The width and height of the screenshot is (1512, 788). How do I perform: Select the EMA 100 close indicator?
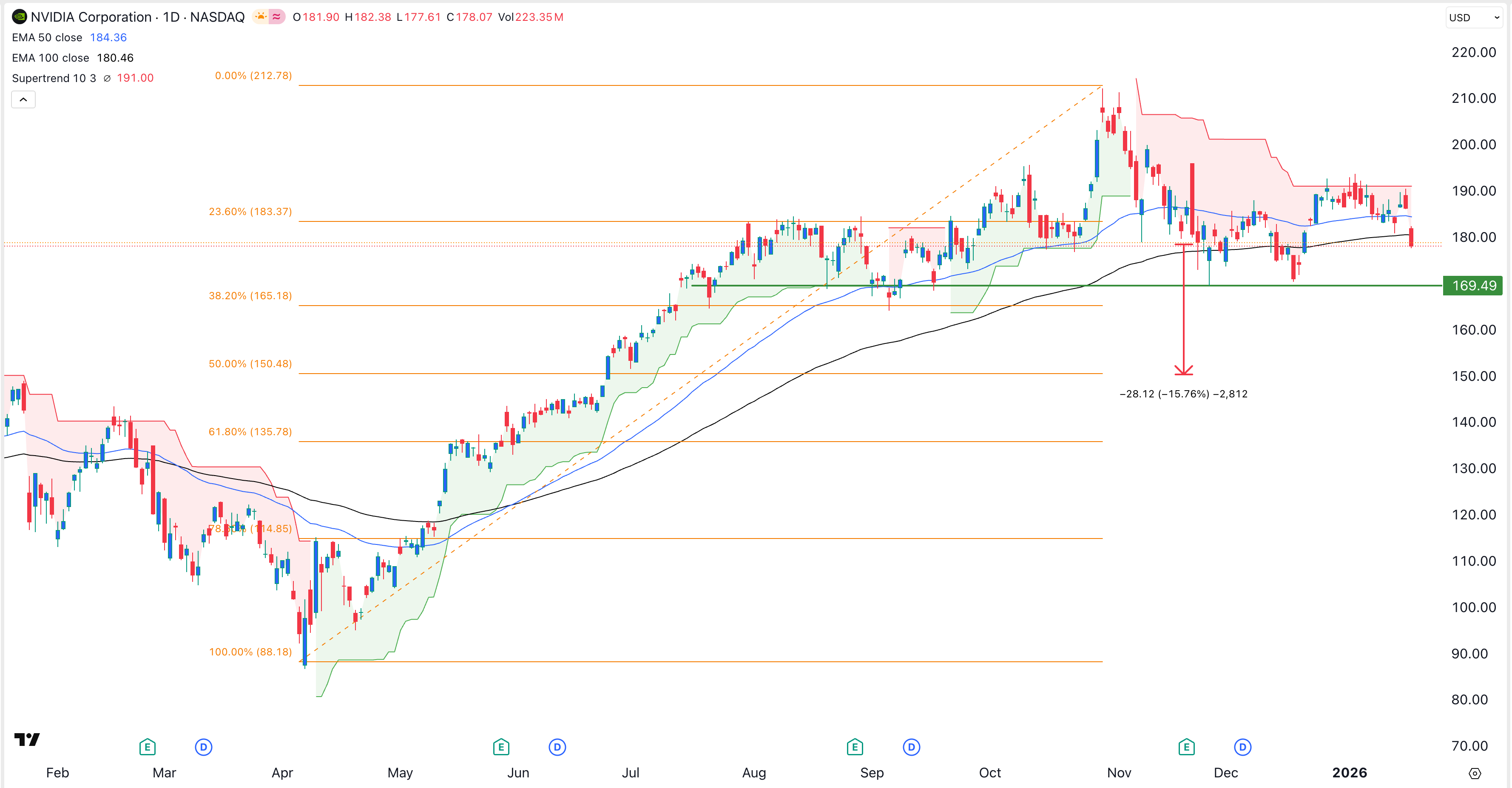51,57
